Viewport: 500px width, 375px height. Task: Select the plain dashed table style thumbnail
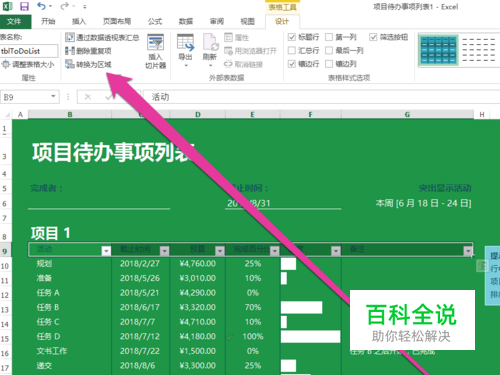pos(479,50)
